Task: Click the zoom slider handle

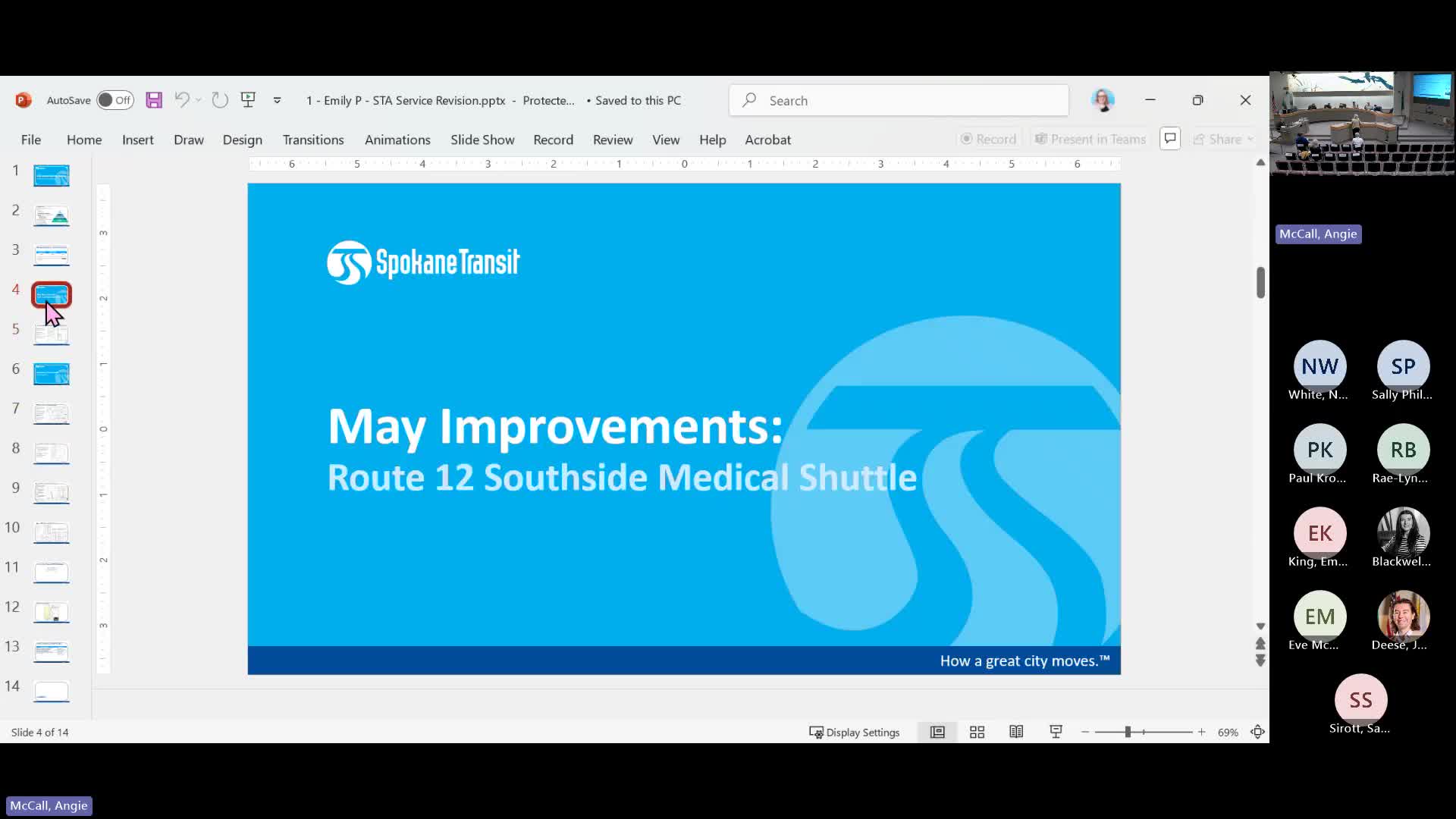Action: (1128, 732)
